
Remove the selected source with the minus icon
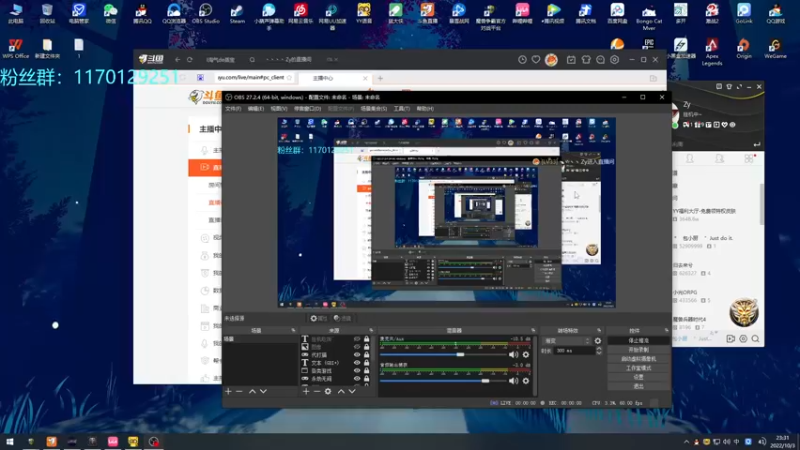[317, 391]
